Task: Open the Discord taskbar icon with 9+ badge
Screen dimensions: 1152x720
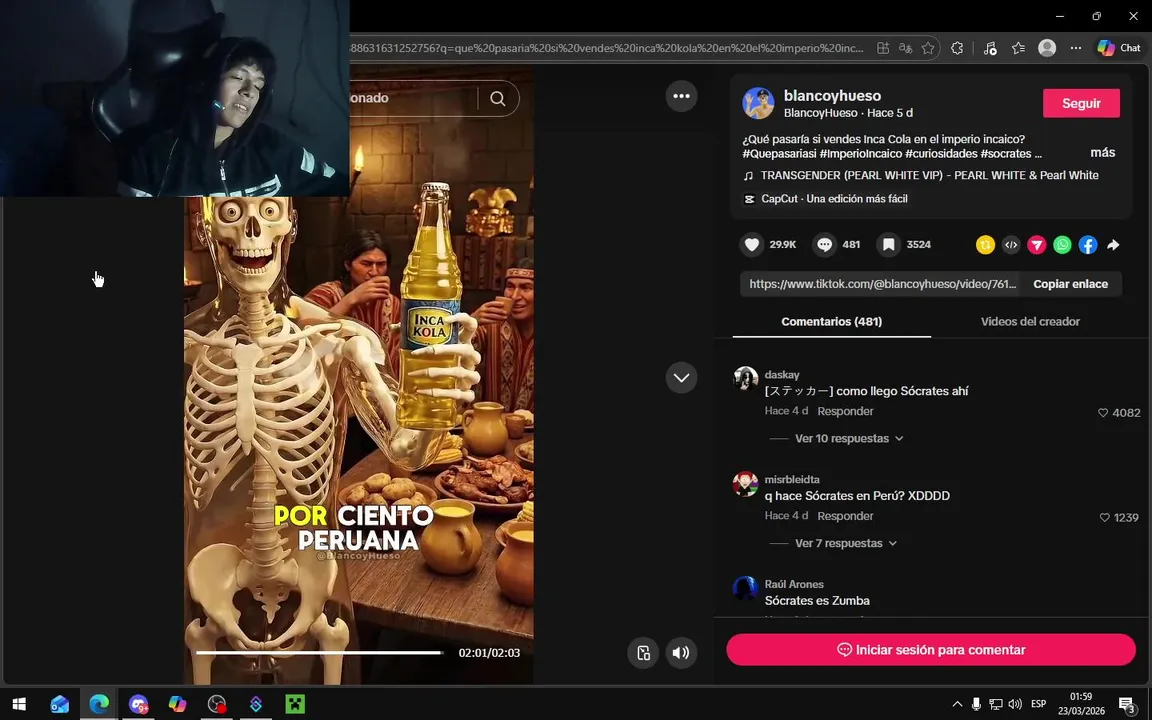Action: coord(138,705)
